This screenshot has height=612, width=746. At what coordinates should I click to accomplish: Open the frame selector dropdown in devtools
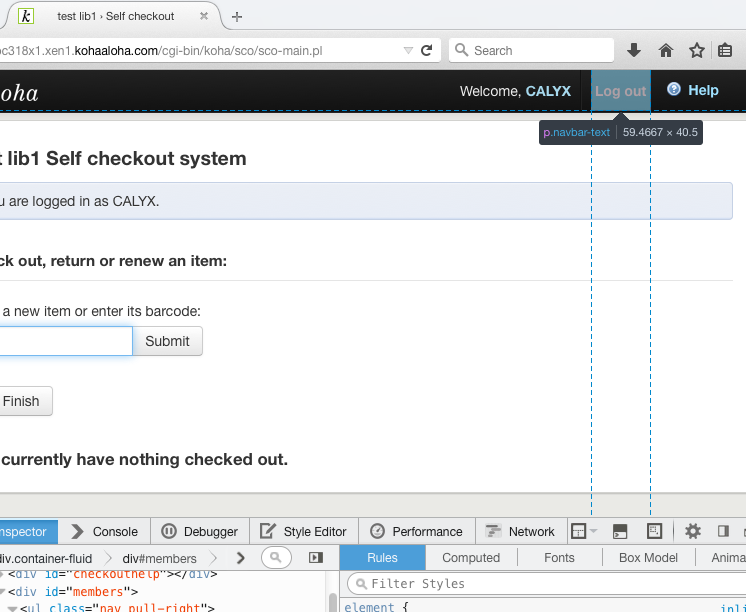coord(583,531)
